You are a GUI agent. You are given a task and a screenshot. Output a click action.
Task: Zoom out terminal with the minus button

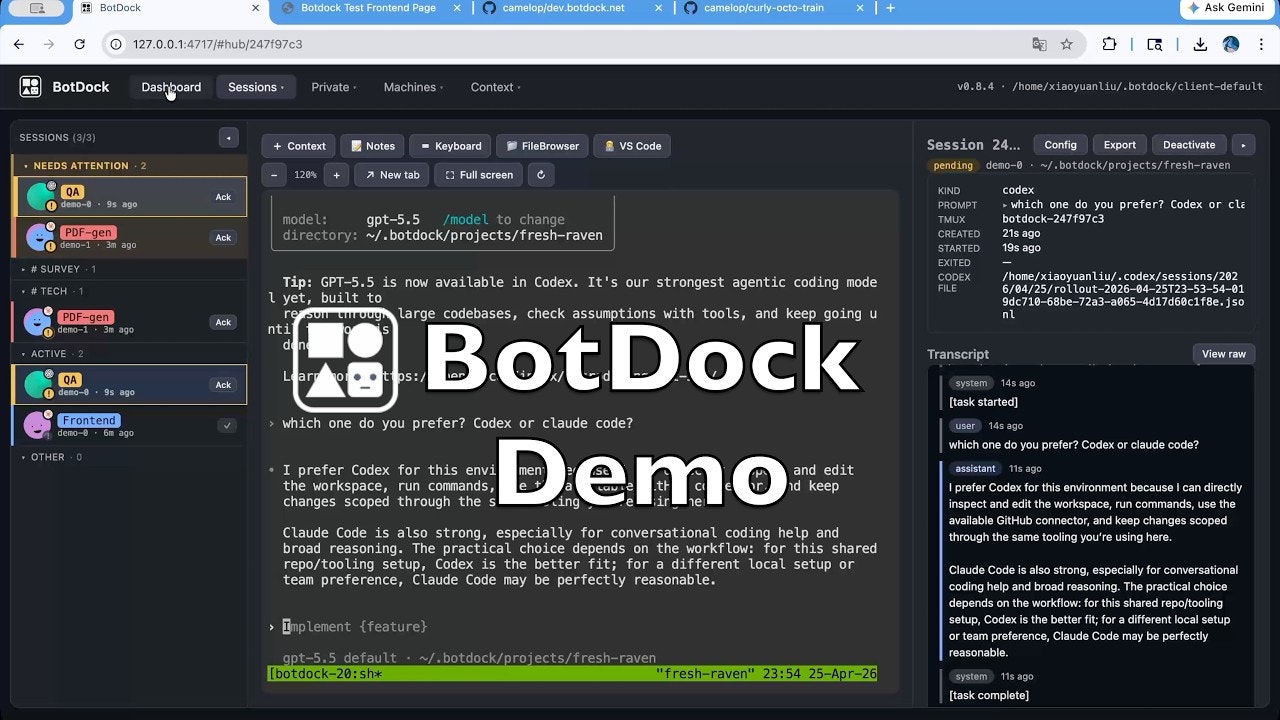(274, 175)
